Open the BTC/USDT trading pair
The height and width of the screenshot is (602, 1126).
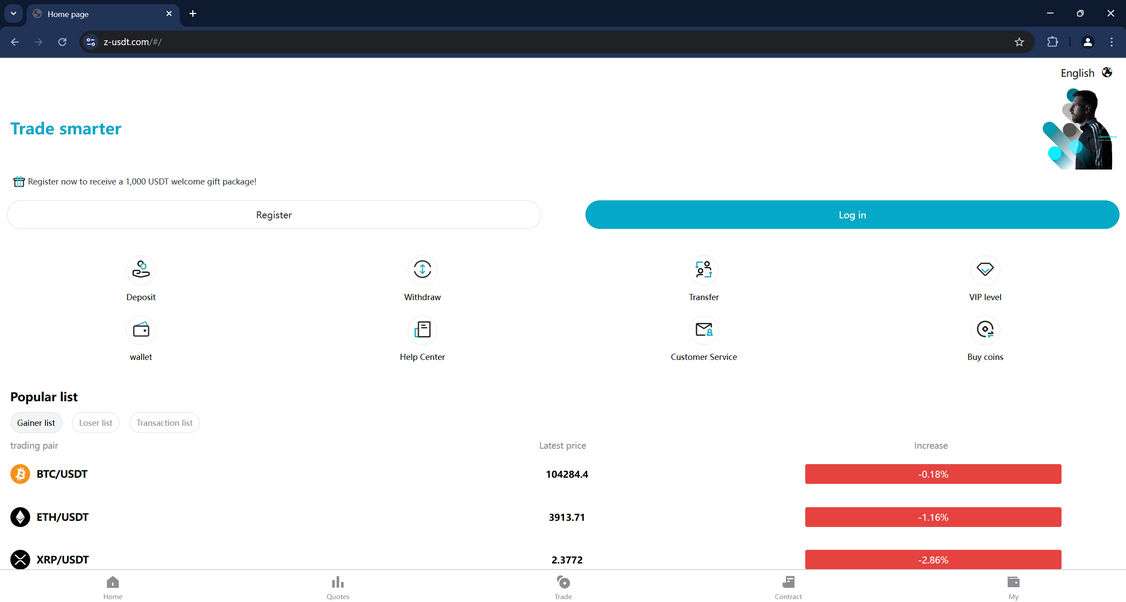(62, 473)
